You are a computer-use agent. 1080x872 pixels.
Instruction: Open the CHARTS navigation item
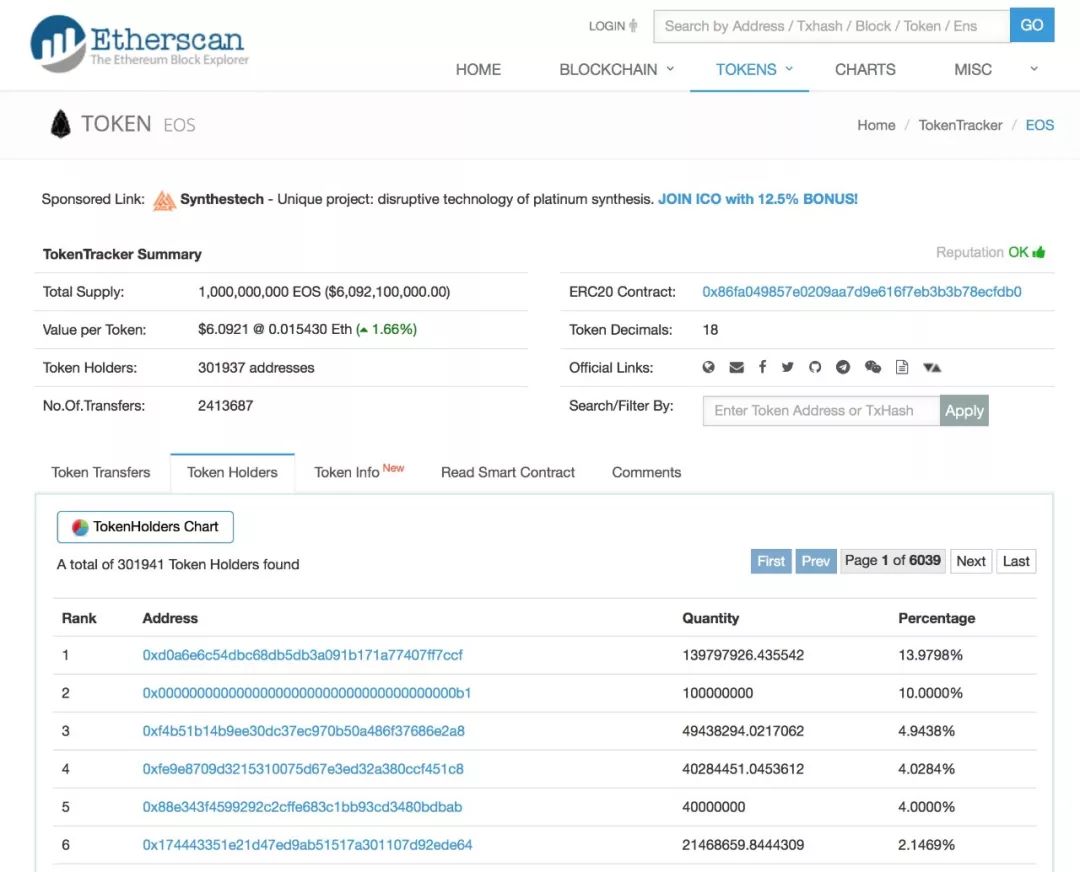(x=865, y=70)
